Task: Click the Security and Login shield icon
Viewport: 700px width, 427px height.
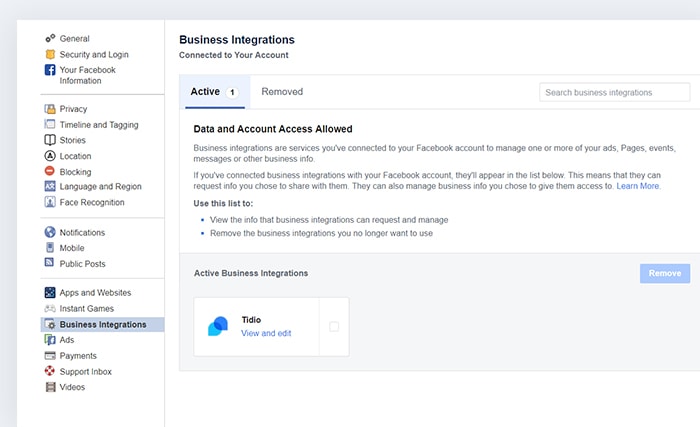Action: [x=50, y=54]
